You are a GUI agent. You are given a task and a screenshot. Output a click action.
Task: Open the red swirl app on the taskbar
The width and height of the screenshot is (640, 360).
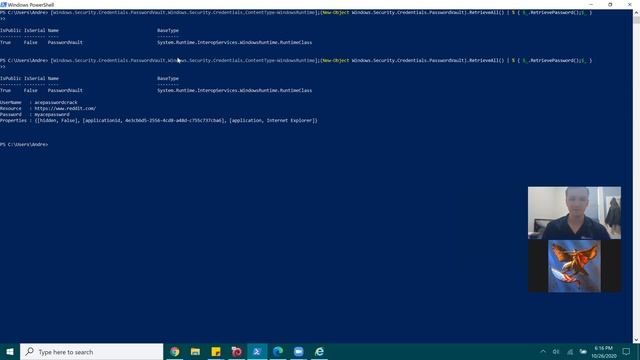point(236,351)
